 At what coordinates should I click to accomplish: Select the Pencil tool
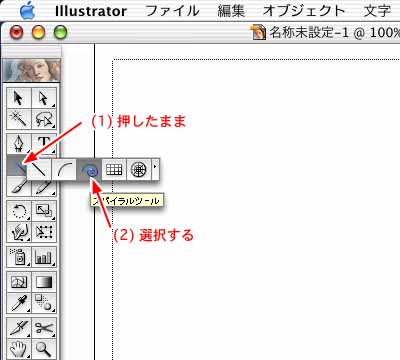[44, 188]
